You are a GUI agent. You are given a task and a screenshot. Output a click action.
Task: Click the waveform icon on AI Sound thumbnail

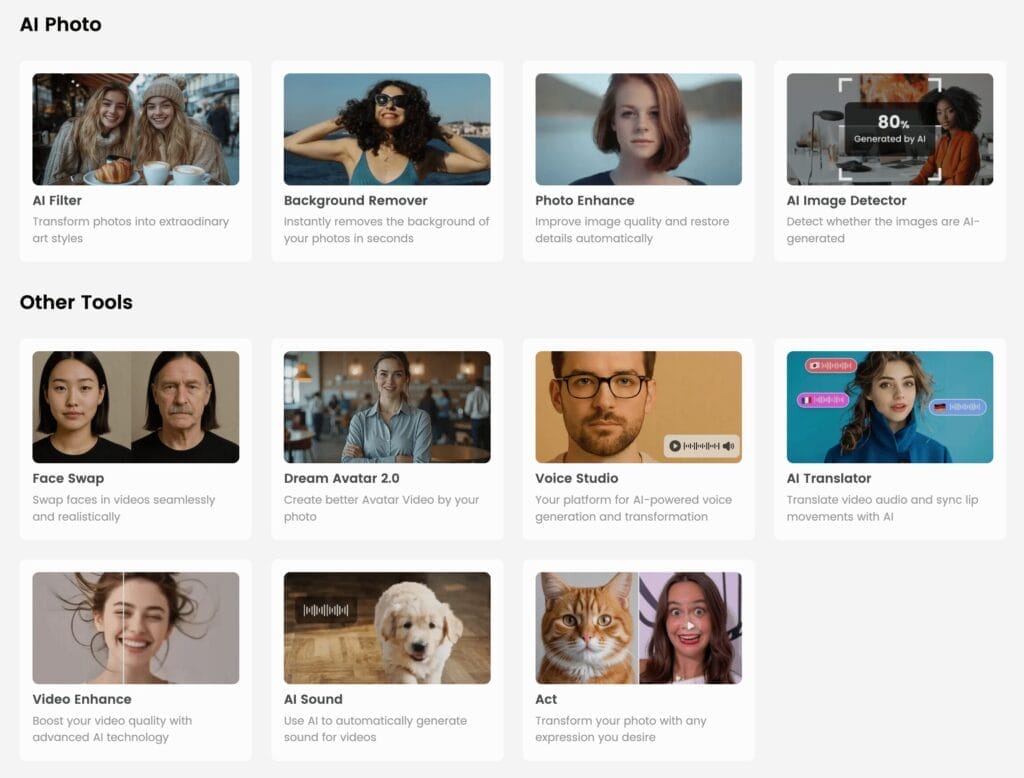pos(325,610)
